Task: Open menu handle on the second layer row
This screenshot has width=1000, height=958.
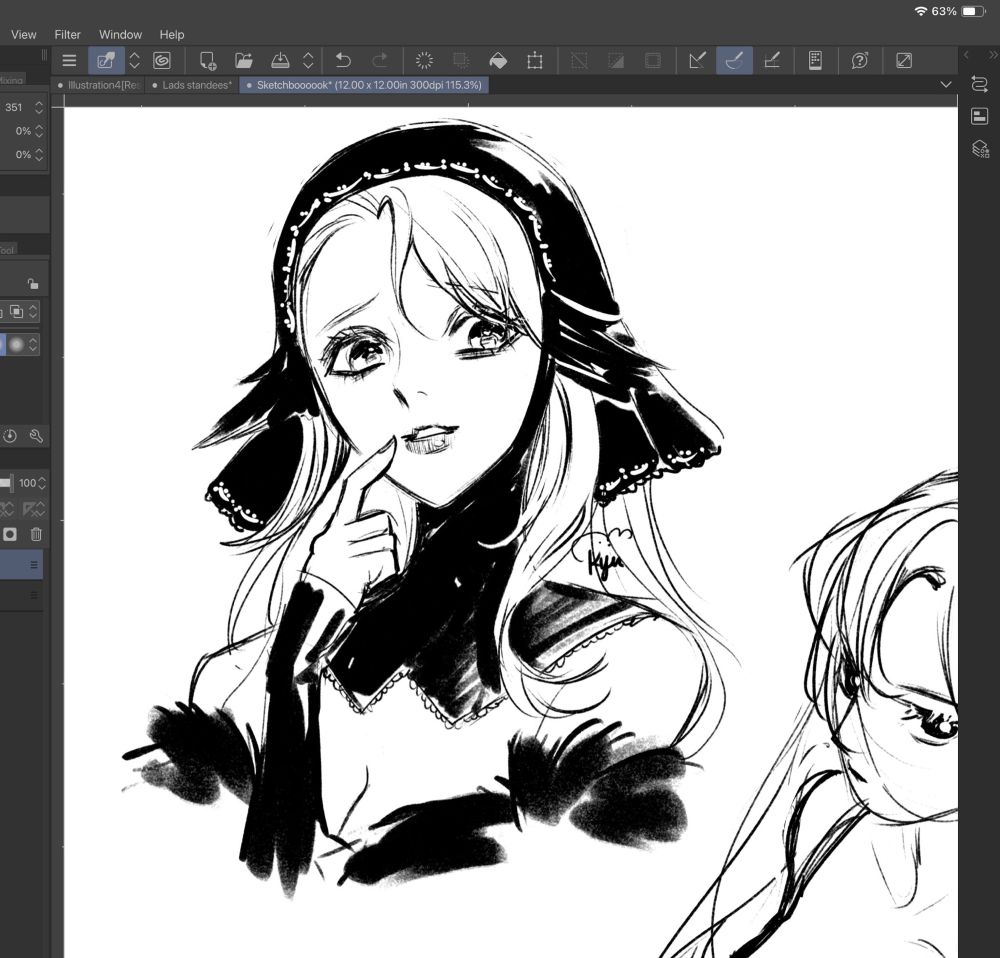Action: click(x=34, y=595)
